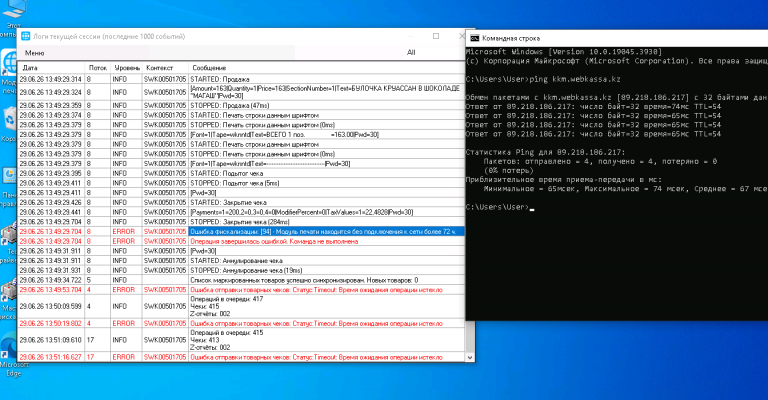Image resolution: width=768 pixels, height=400 pixels.
Task: Select 'Операция завершилась ошибкой. Команда не выполнена' row
Action: click(x=241, y=241)
